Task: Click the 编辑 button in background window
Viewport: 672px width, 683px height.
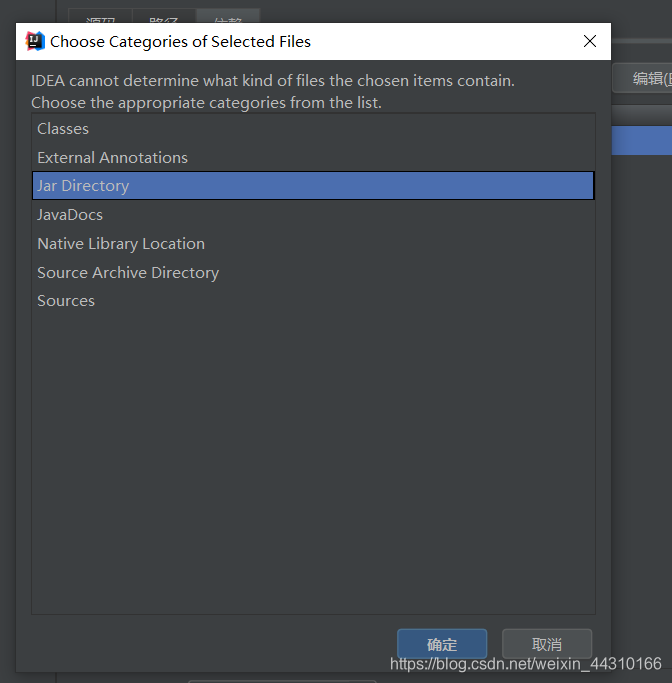Action: (x=643, y=79)
